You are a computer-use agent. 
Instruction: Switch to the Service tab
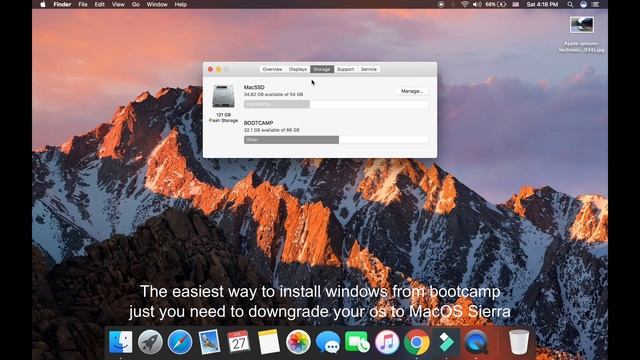[369, 69]
